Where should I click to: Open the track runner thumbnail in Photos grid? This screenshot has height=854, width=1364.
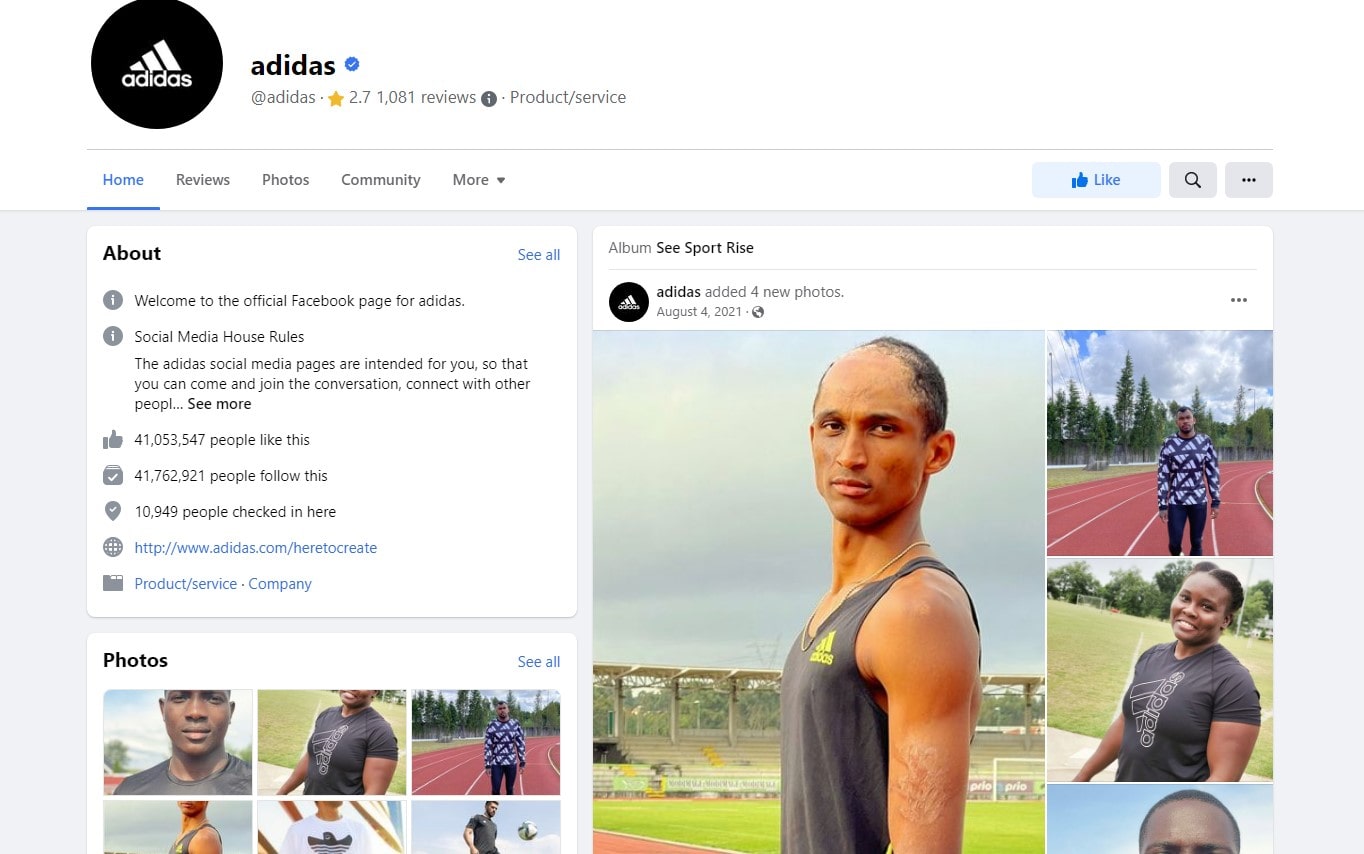(x=486, y=742)
